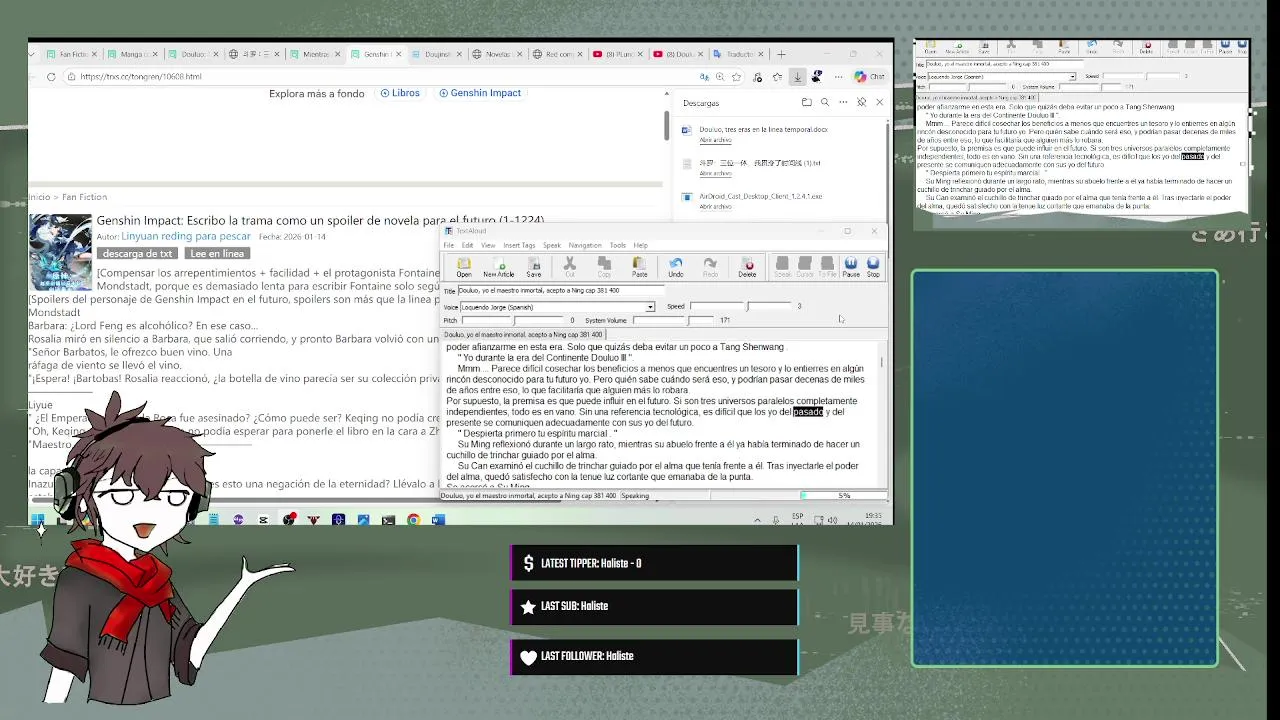Open file link under Douluo docx download
The width and height of the screenshot is (1280, 720).
click(x=715, y=140)
